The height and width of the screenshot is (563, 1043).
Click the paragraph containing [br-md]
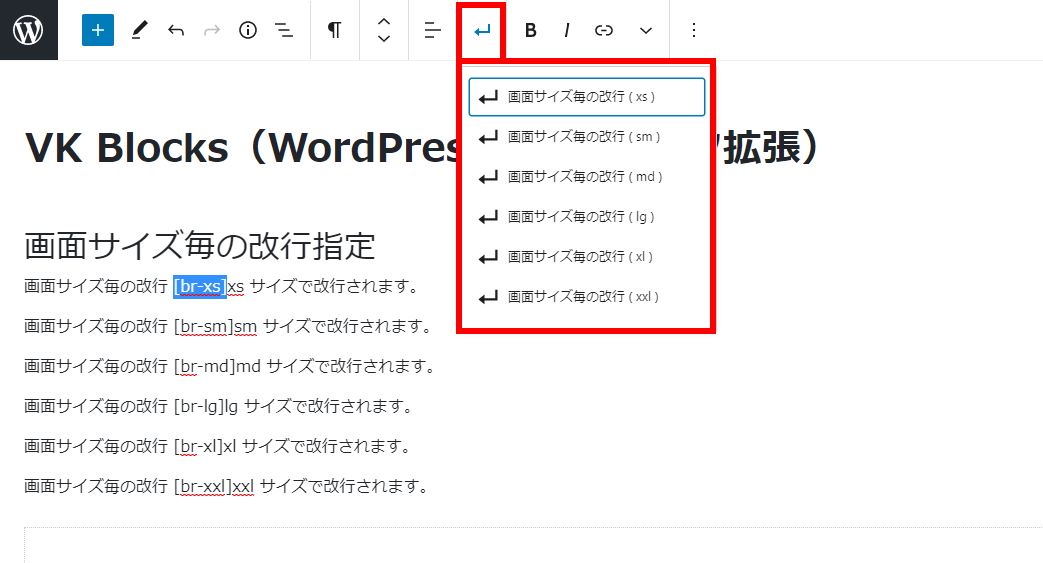click(231, 367)
